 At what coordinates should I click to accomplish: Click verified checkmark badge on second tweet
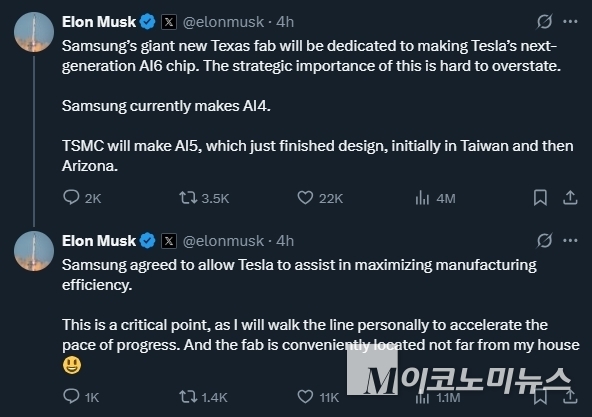(x=147, y=241)
